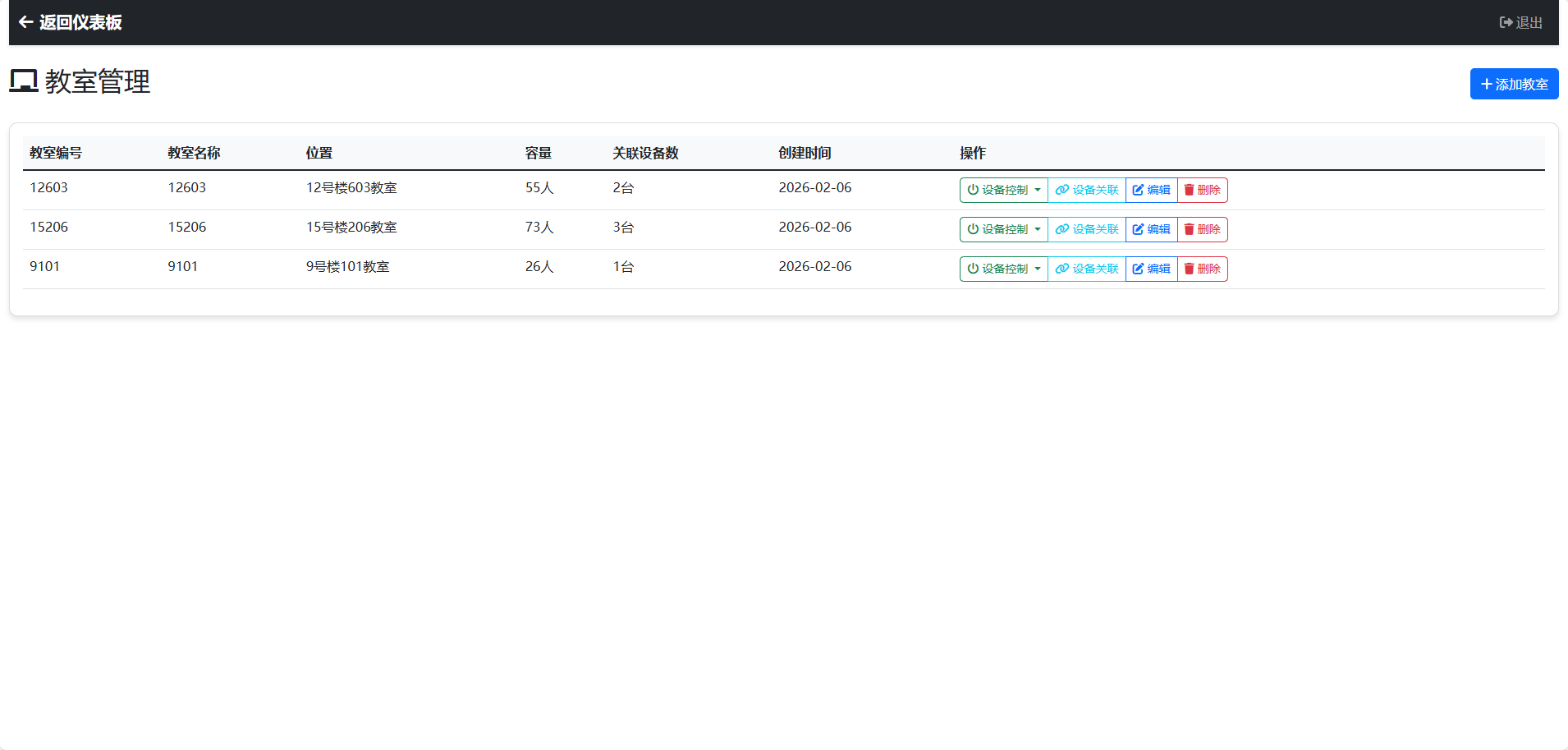The image size is (1568, 750).
Task: Edit classroom 9101 with 编辑 button
Action: click(x=1152, y=269)
